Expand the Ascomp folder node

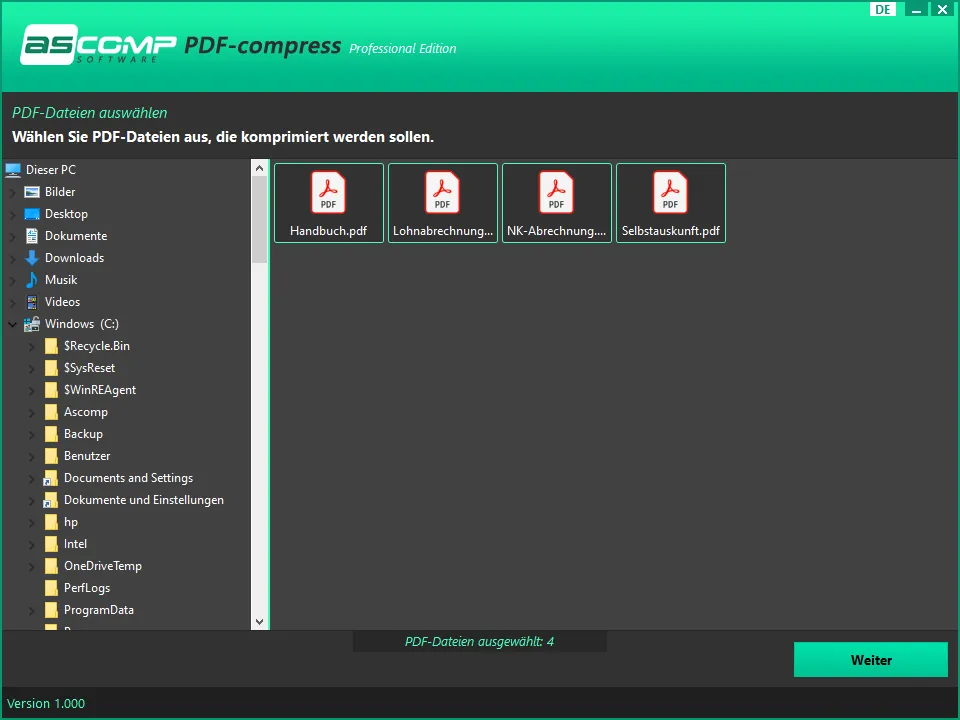pyautogui.click(x=32, y=413)
